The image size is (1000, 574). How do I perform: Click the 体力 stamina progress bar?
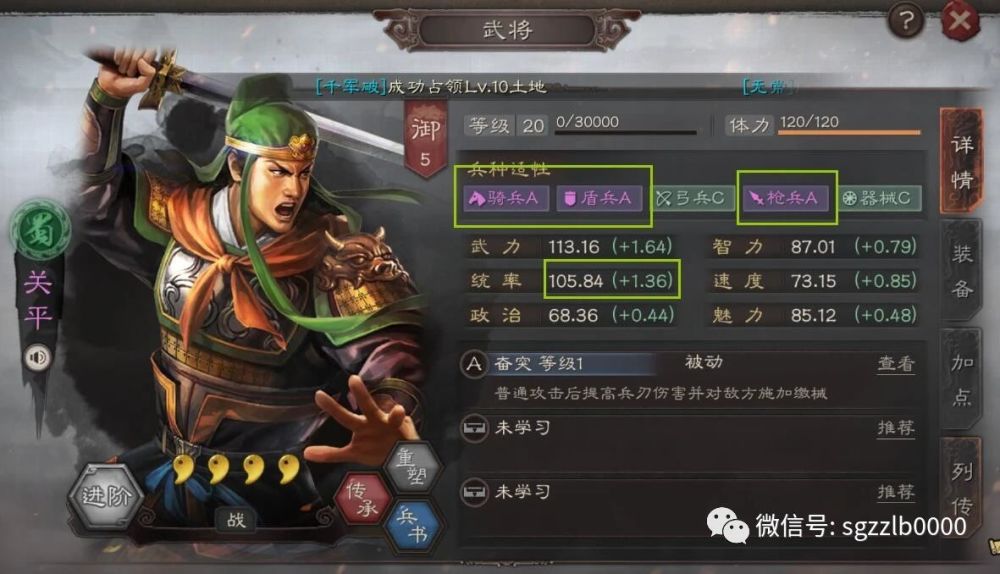coord(849,133)
